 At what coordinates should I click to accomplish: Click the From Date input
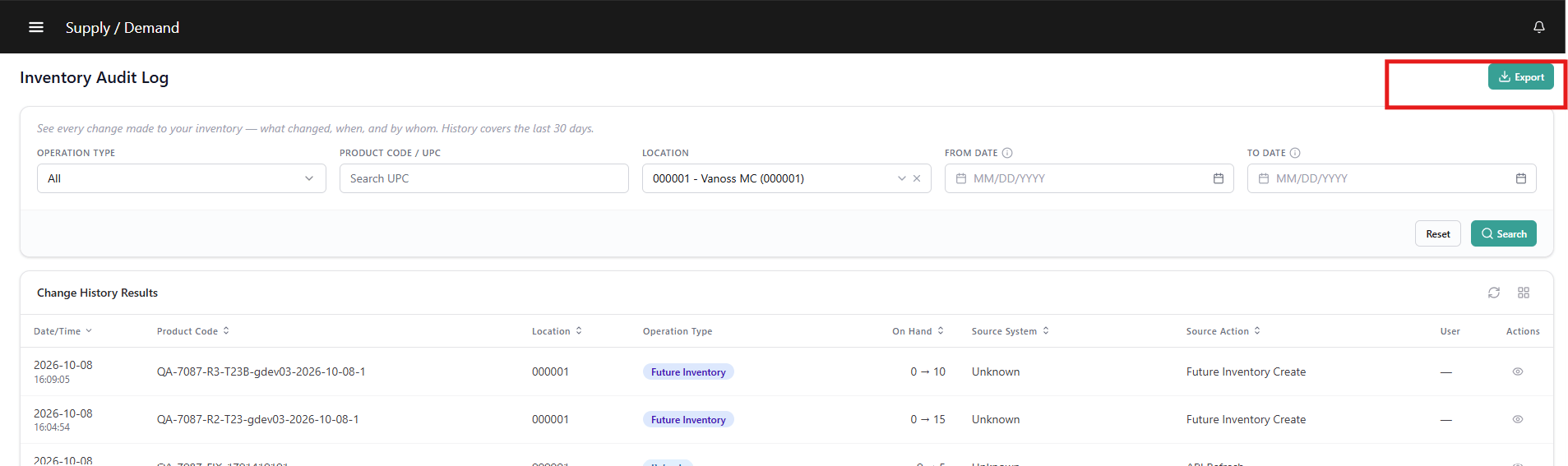(1089, 178)
